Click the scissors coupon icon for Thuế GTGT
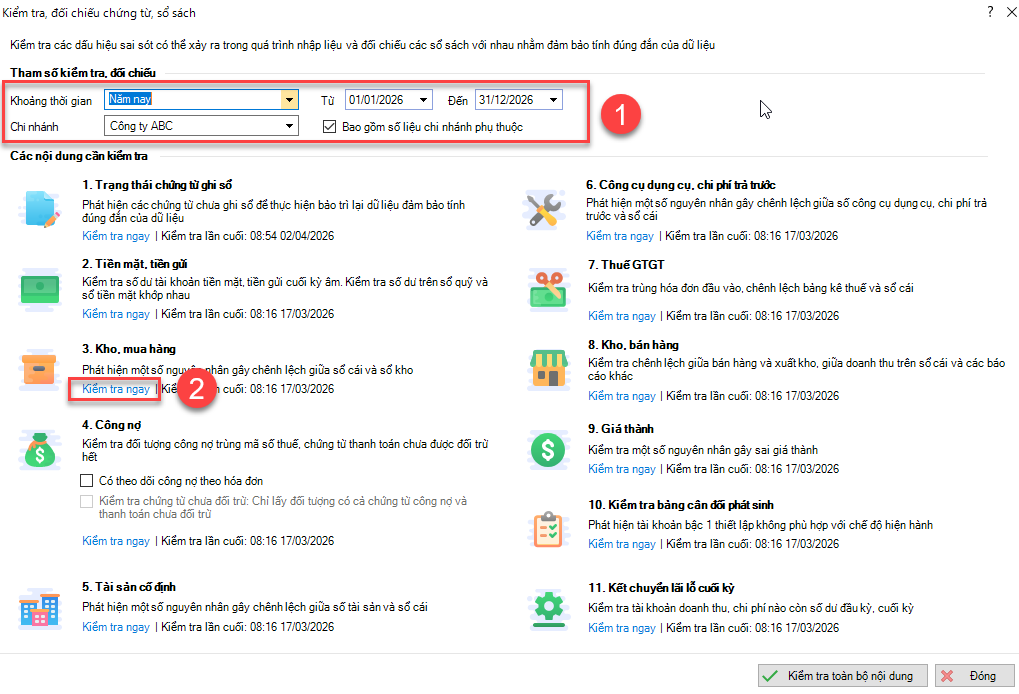 point(548,289)
